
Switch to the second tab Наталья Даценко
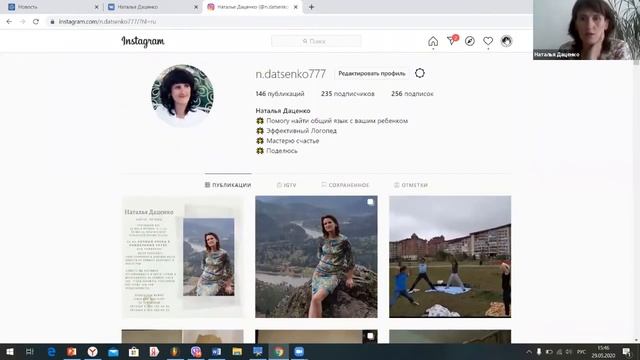pyautogui.click(x=153, y=7)
